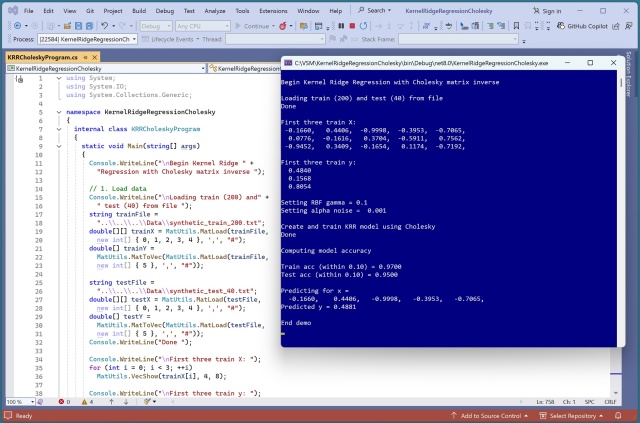This screenshot has width=640, height=423.
Task: Close the KRRCholeskyProgram.cs tab
Action: tap(95, 57)
